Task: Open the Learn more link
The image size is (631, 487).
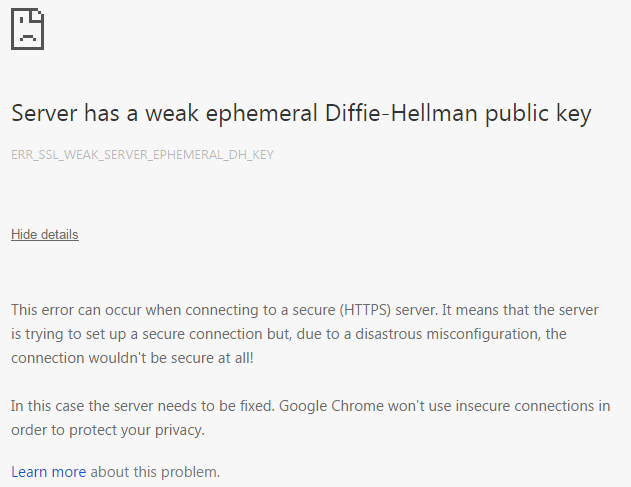Action: coord(48,471)
